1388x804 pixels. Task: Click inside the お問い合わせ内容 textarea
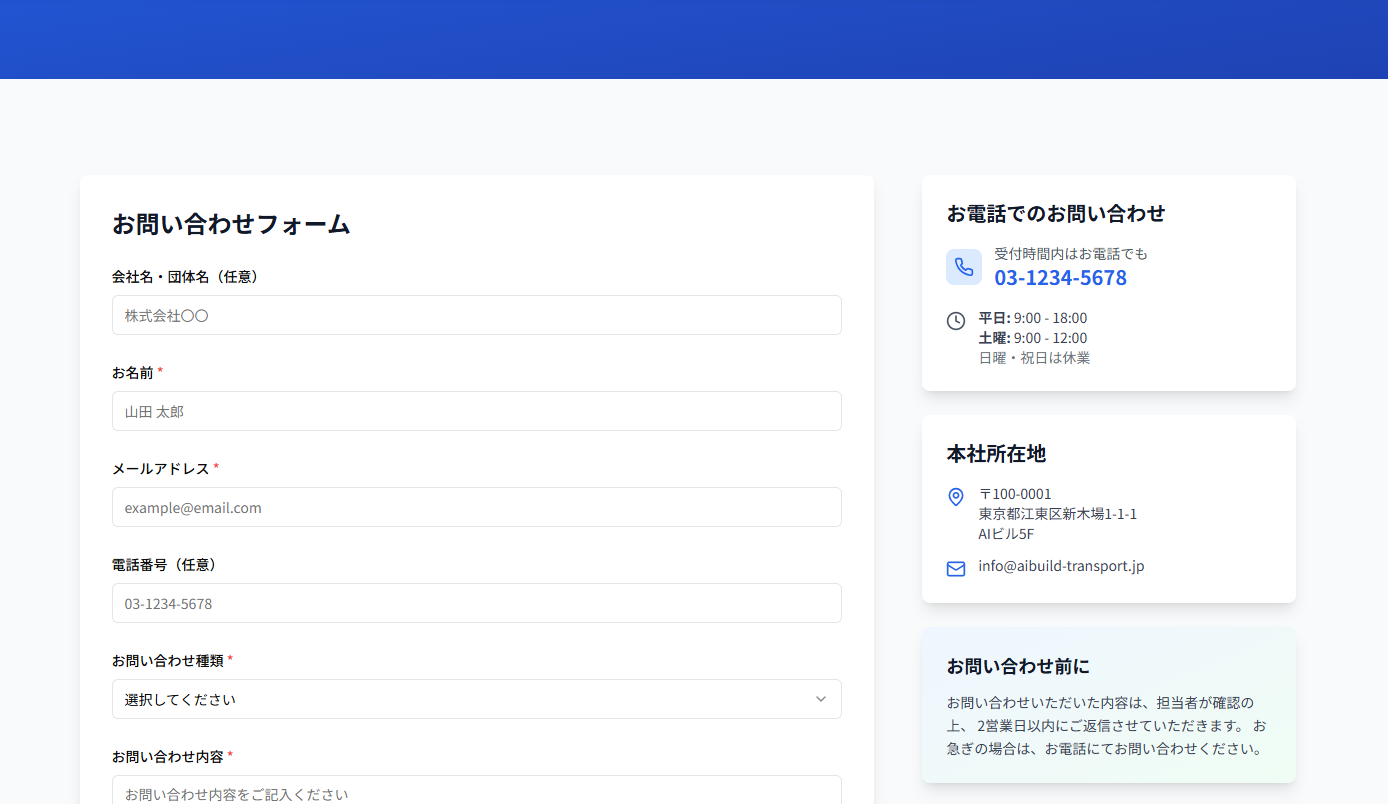point(477,793)
